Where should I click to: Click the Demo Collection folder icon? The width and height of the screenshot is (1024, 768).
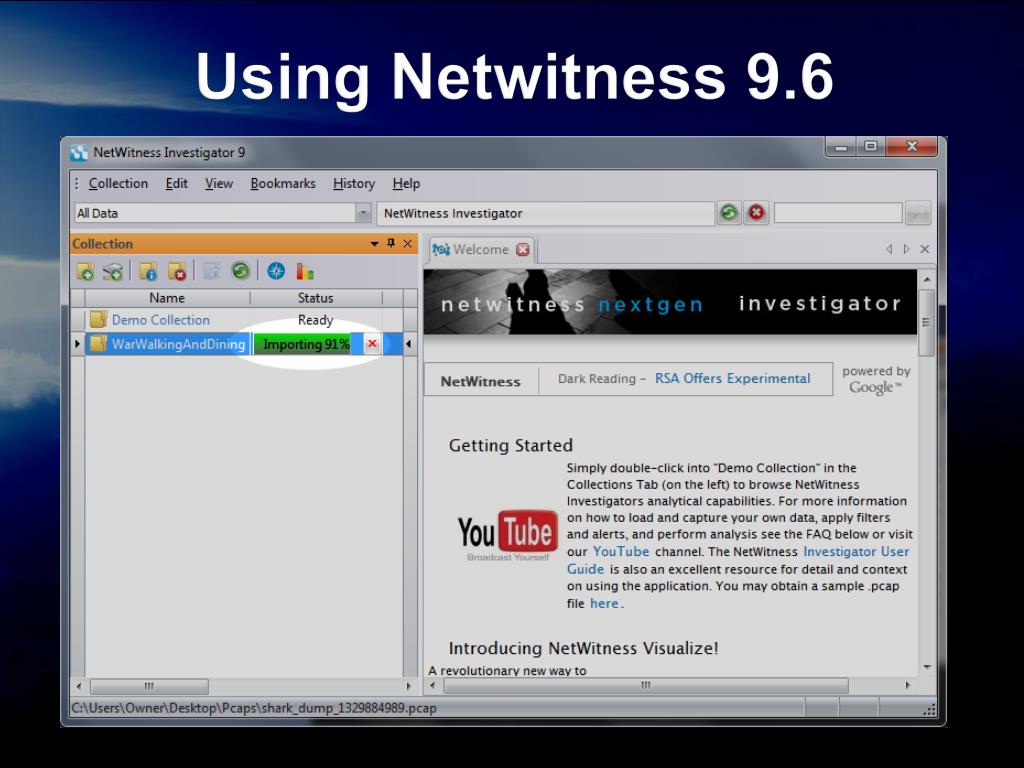pos(98,319)
